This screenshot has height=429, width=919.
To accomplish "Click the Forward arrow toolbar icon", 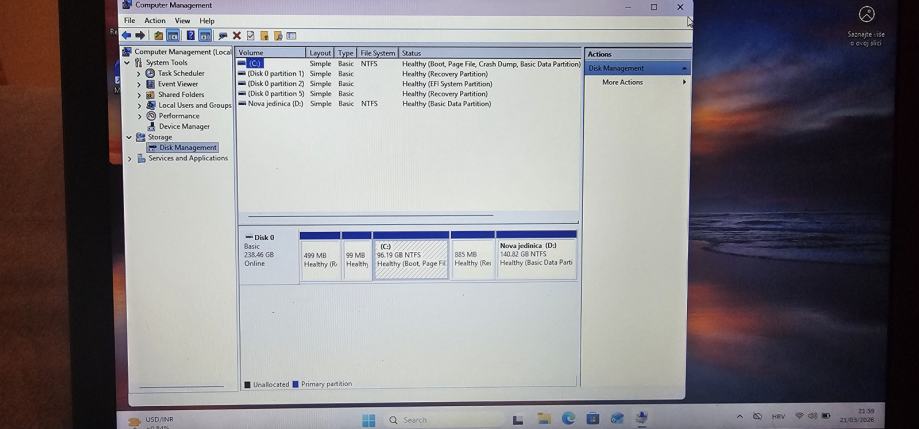I will click(x=140, y=36).
